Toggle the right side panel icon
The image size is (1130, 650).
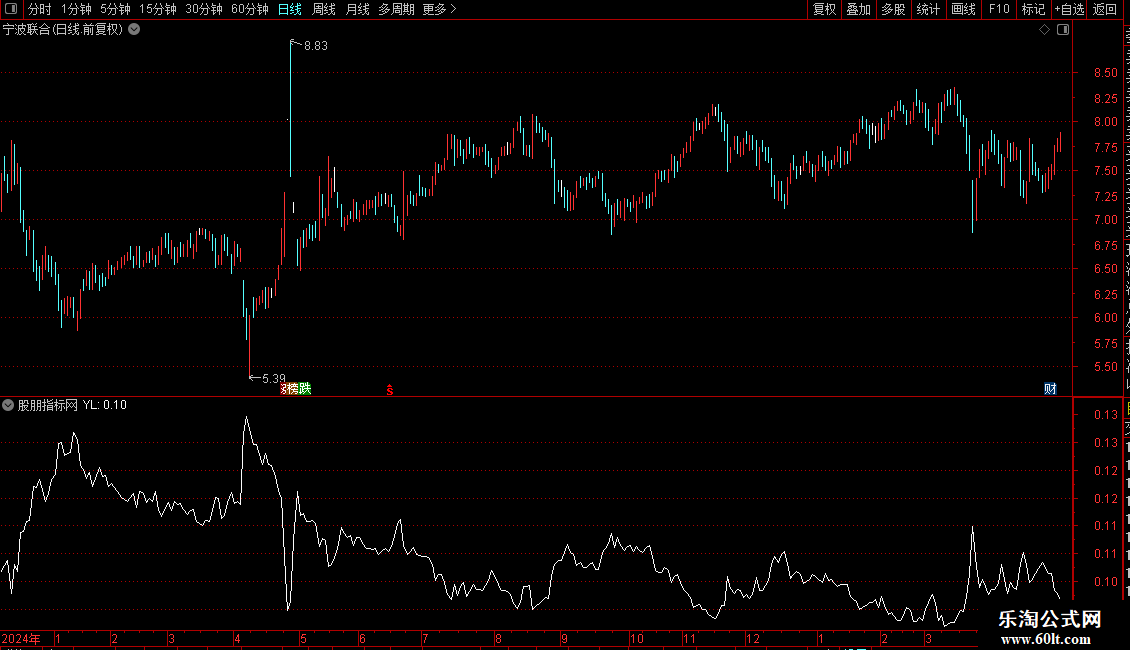coord(1063,30)
